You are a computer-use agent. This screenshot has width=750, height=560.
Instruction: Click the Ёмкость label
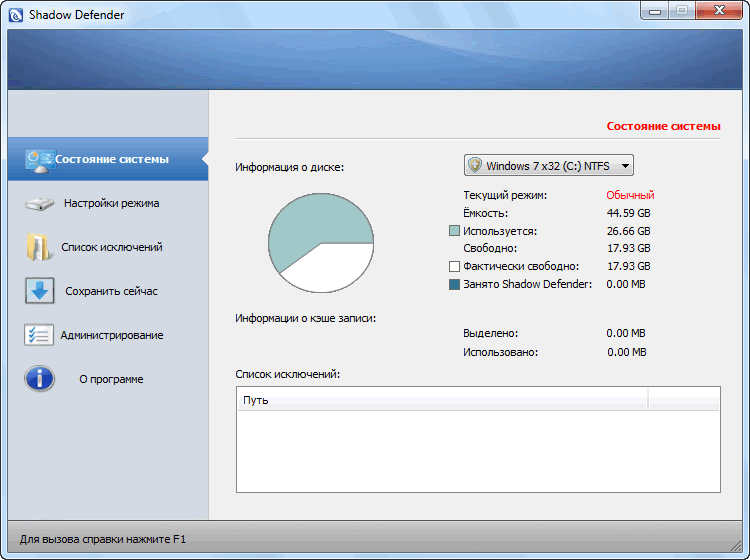(x=485, y=213)
